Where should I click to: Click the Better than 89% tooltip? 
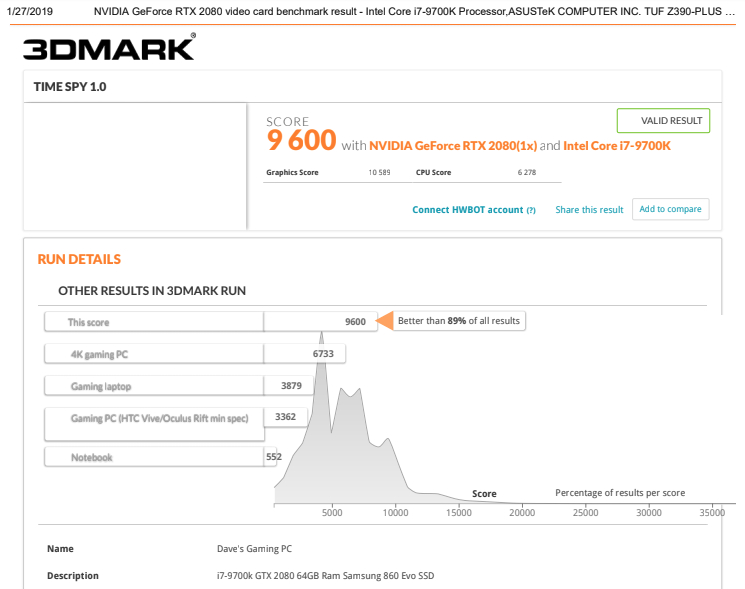[x=458, y=321]
